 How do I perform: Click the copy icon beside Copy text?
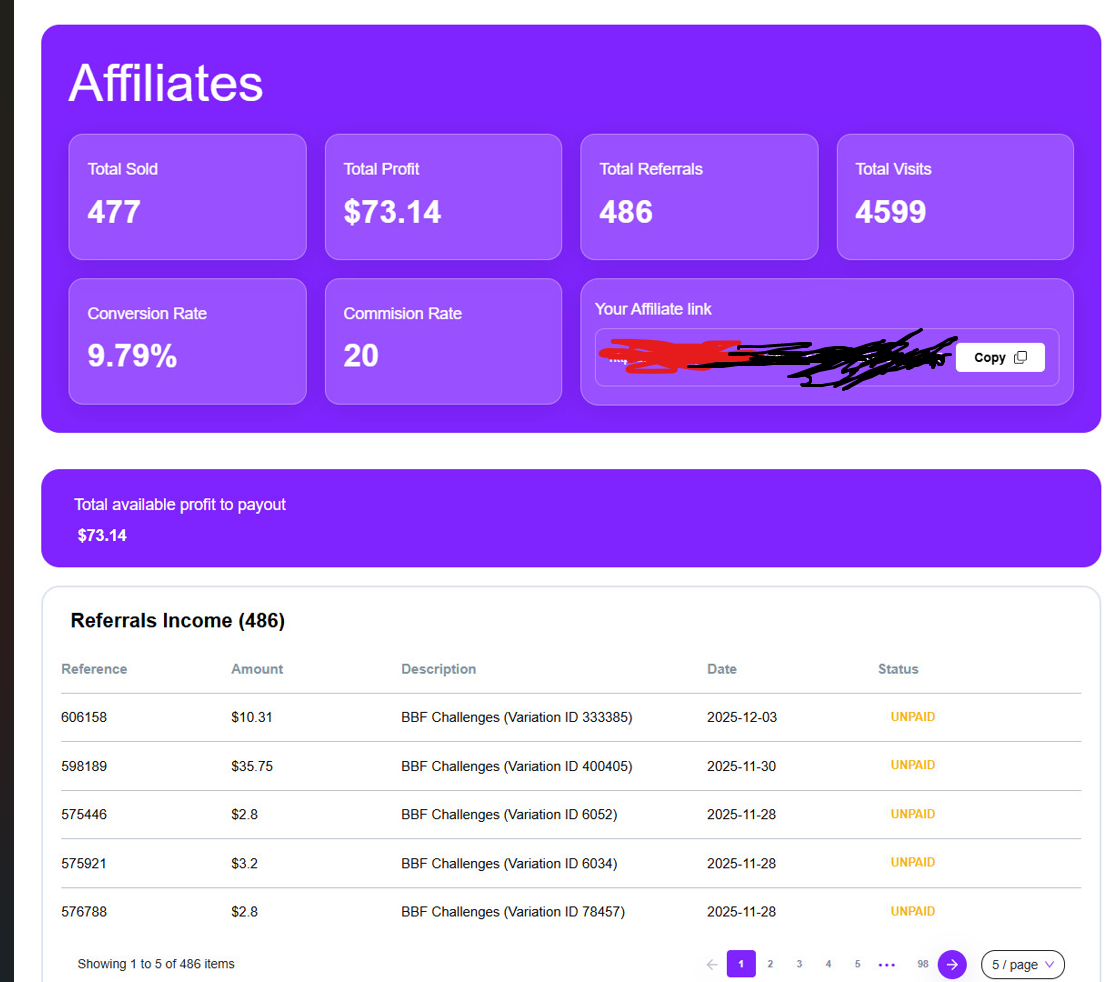(x=1020, y=357)
